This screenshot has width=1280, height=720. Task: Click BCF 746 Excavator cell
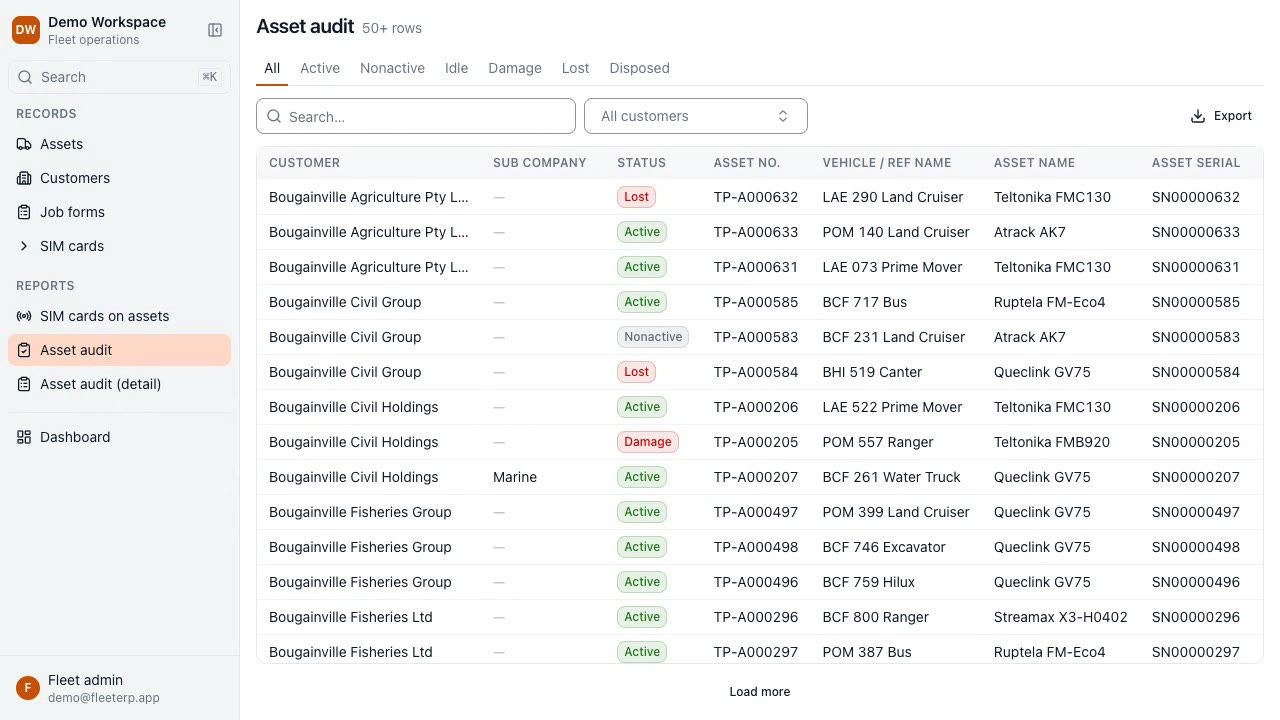(884, 547)
